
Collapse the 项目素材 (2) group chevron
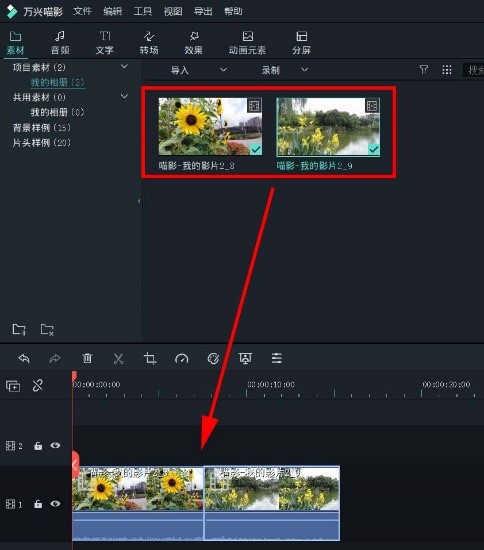(x=124, y=66)
